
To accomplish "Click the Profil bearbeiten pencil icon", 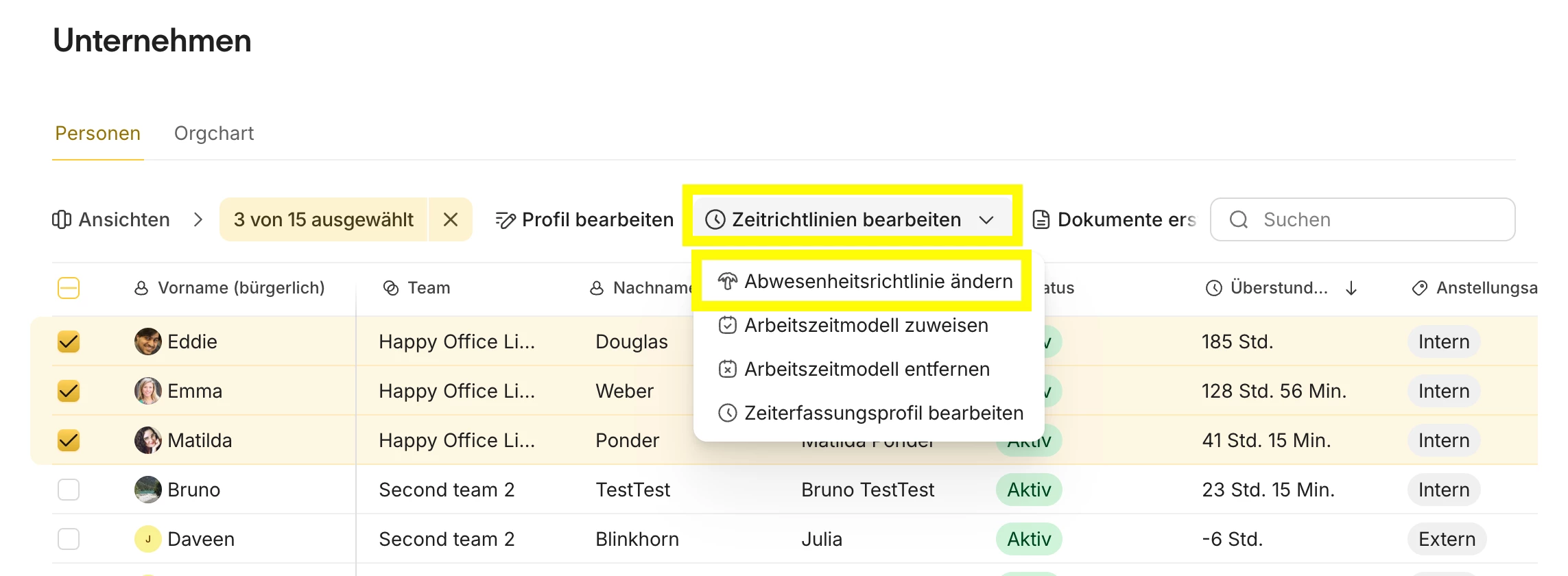I will (x=506, y=220).
